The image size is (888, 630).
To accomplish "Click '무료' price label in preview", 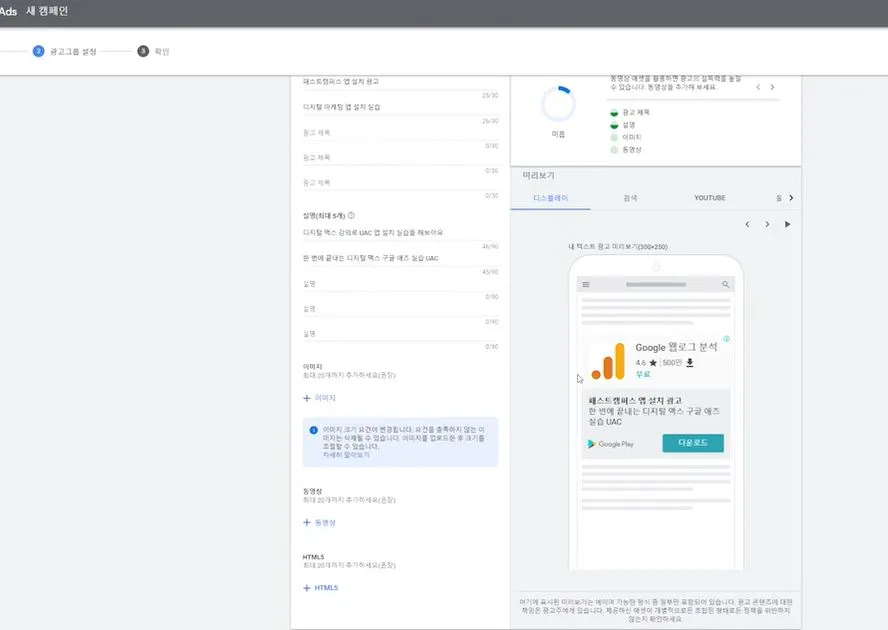I will click(643, 374).
